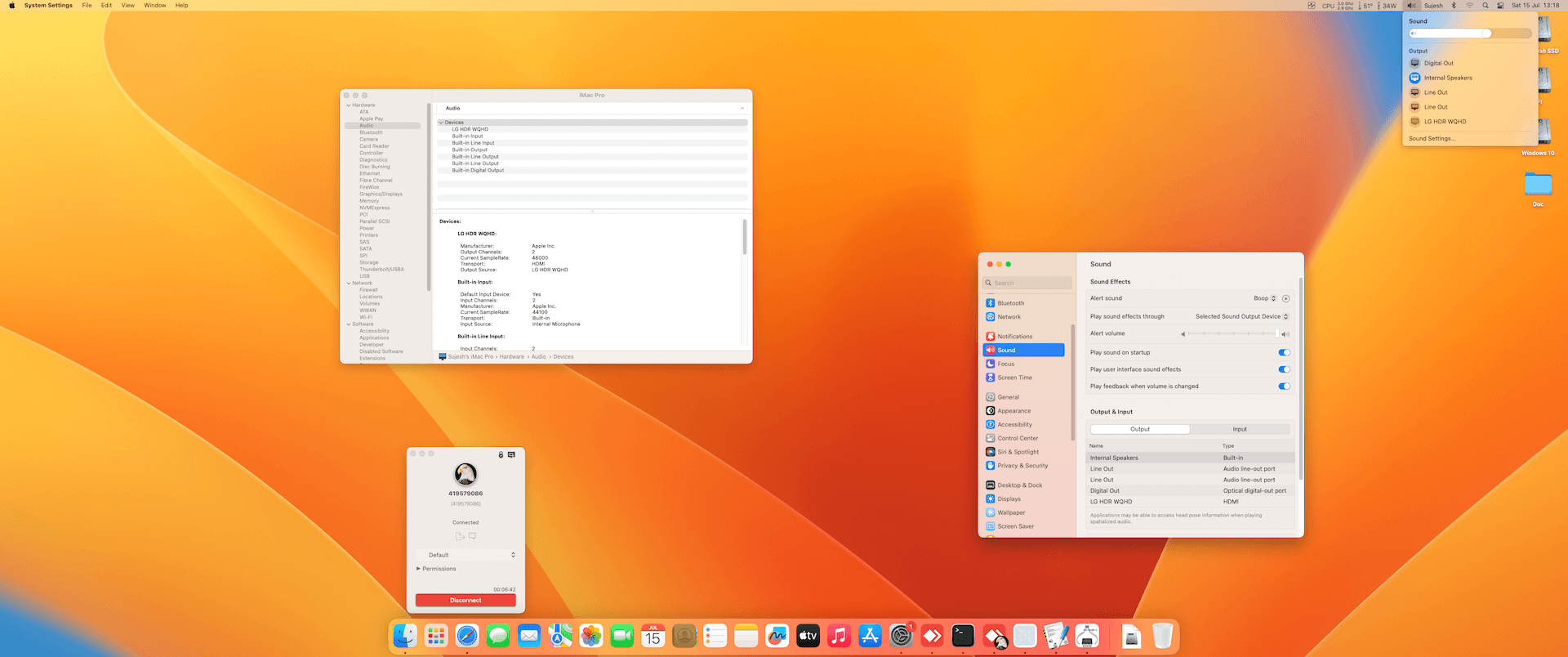
Task: Disconnect the AnyDesk session
Action: click(x=465, y=600)
